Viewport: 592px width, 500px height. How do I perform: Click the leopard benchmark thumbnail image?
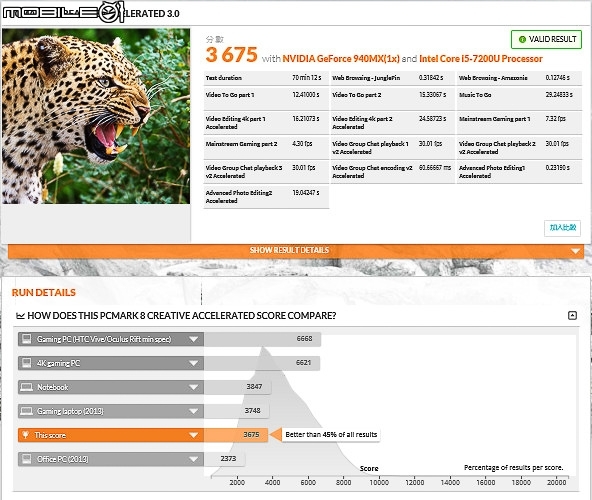[96, 116]
